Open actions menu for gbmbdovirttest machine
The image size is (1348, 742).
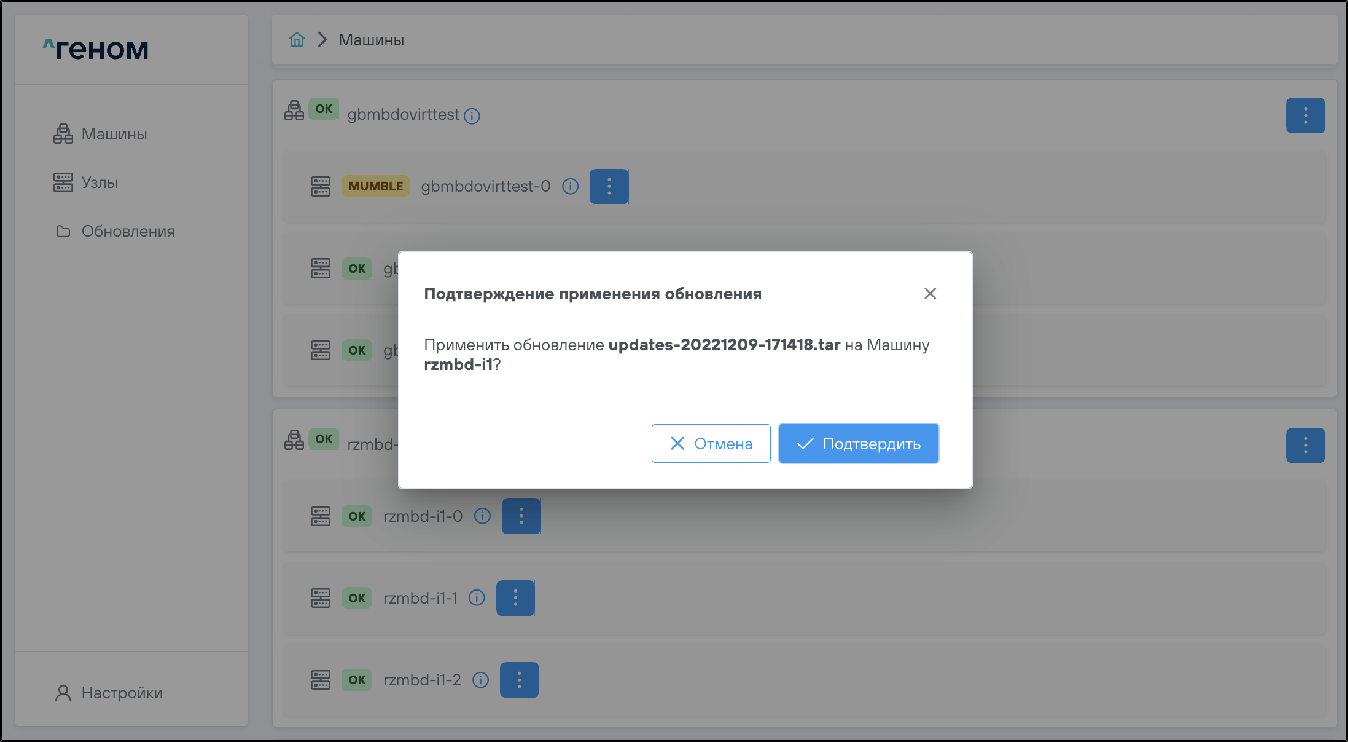click(1304, 116)
